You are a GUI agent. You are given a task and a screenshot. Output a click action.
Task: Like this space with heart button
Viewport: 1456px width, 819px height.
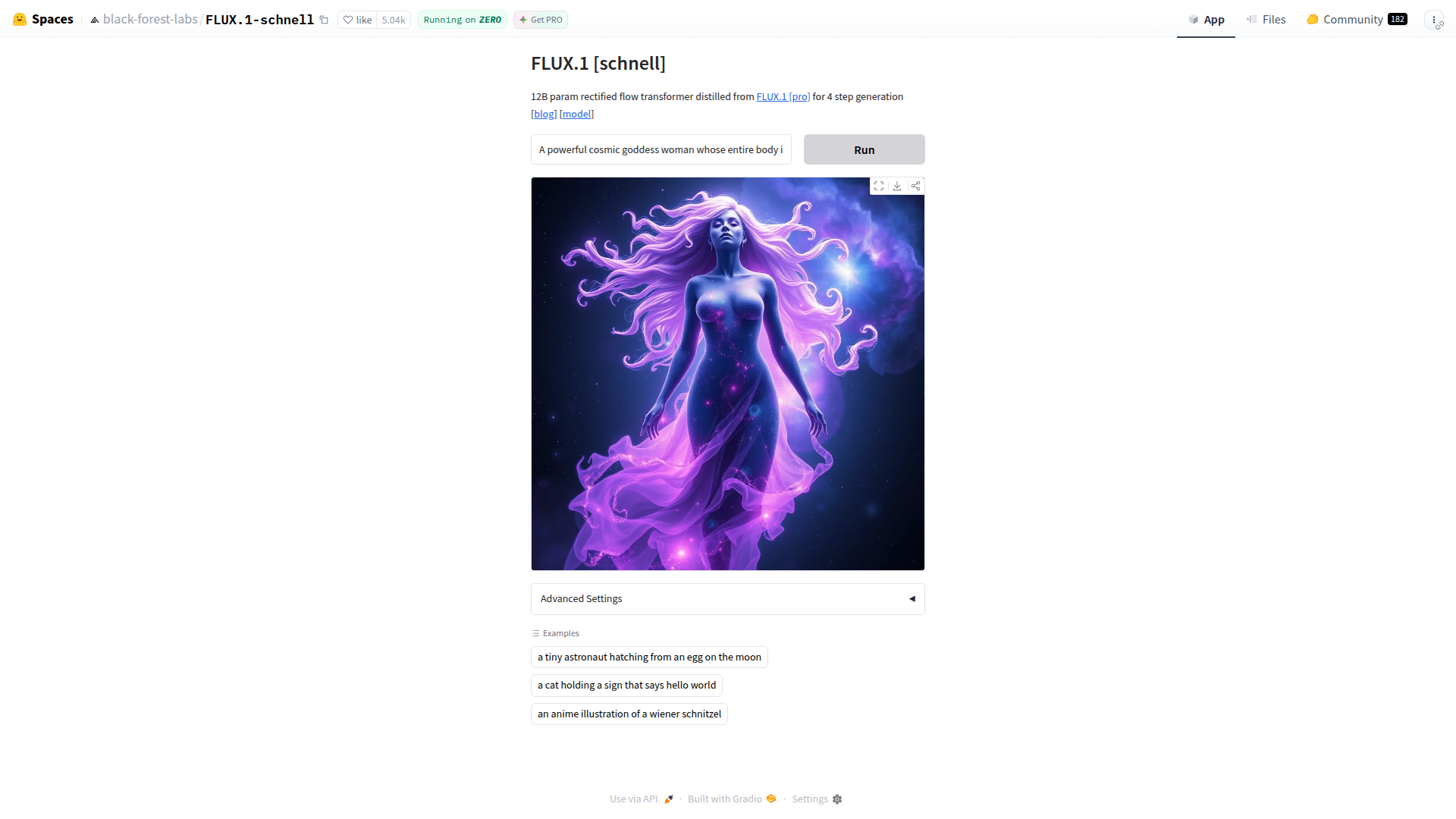[x=357, y=20]
